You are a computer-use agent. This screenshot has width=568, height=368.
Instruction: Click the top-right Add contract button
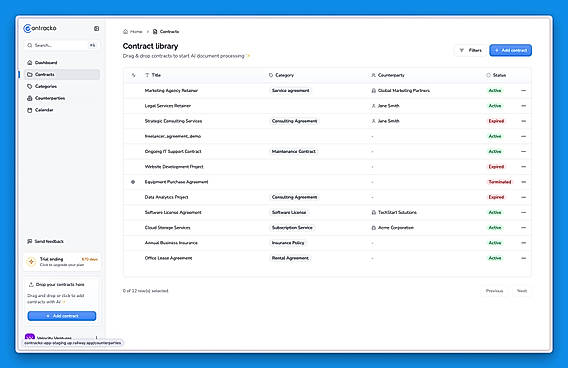(510, 50)
